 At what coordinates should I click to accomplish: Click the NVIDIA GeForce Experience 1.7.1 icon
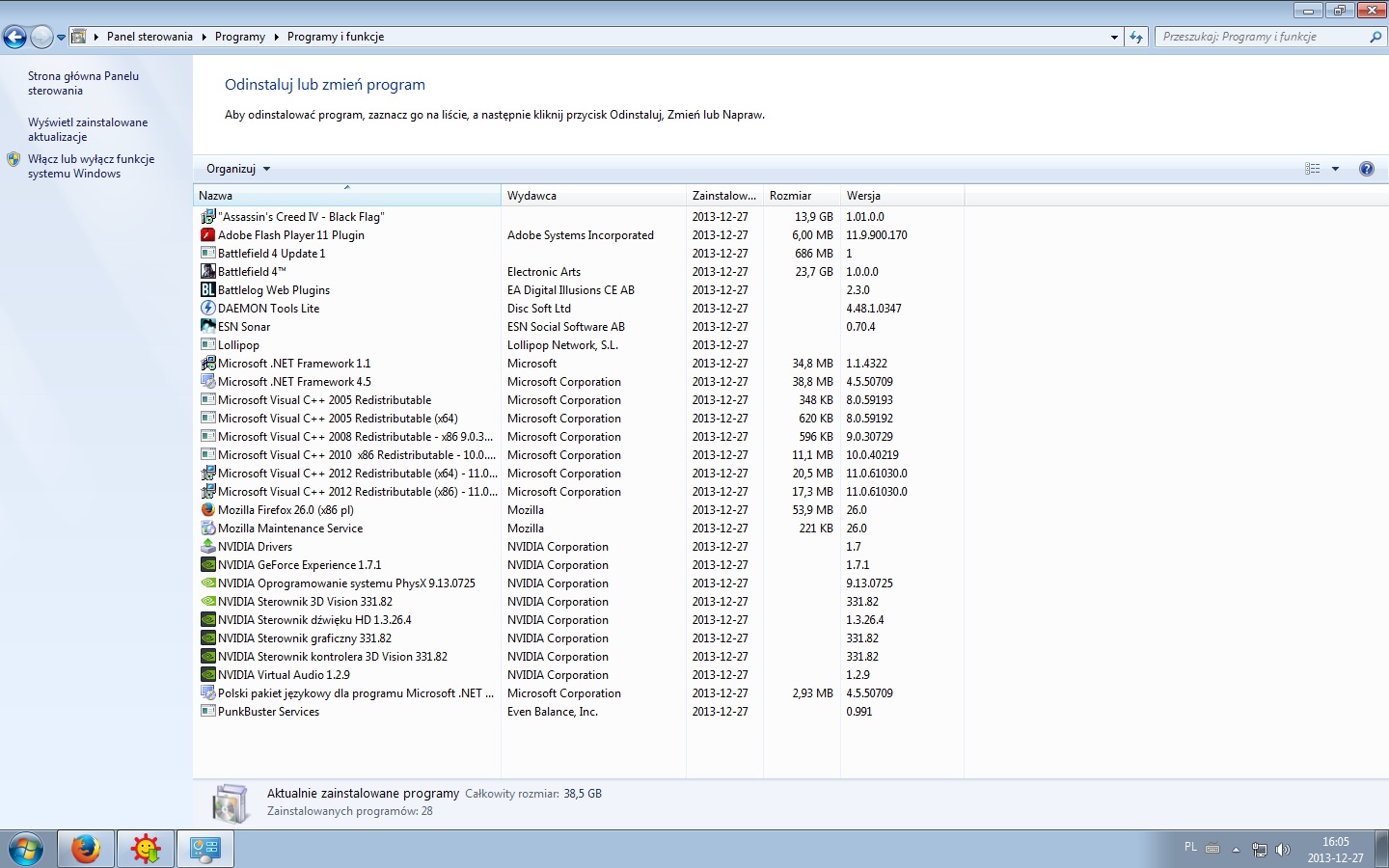pyautogui.click(x=208, y=565)
